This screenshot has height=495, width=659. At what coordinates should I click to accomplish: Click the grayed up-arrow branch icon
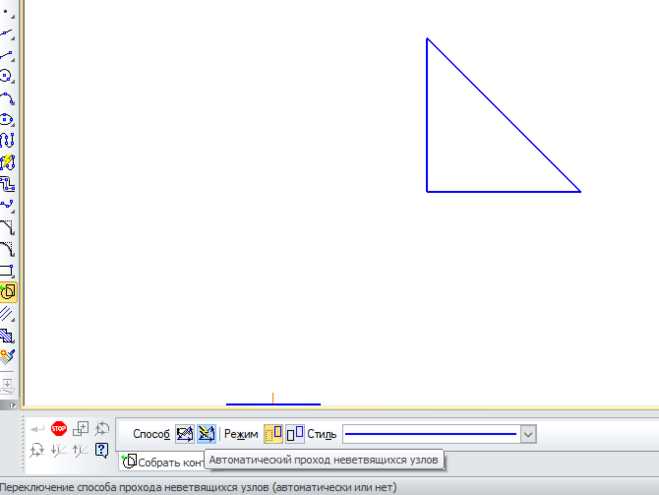[80, 450]
